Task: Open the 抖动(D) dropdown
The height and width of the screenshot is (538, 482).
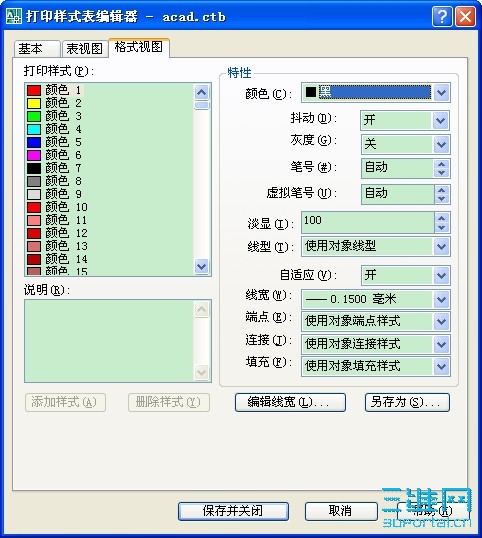Action: click(x=440, y=120)
